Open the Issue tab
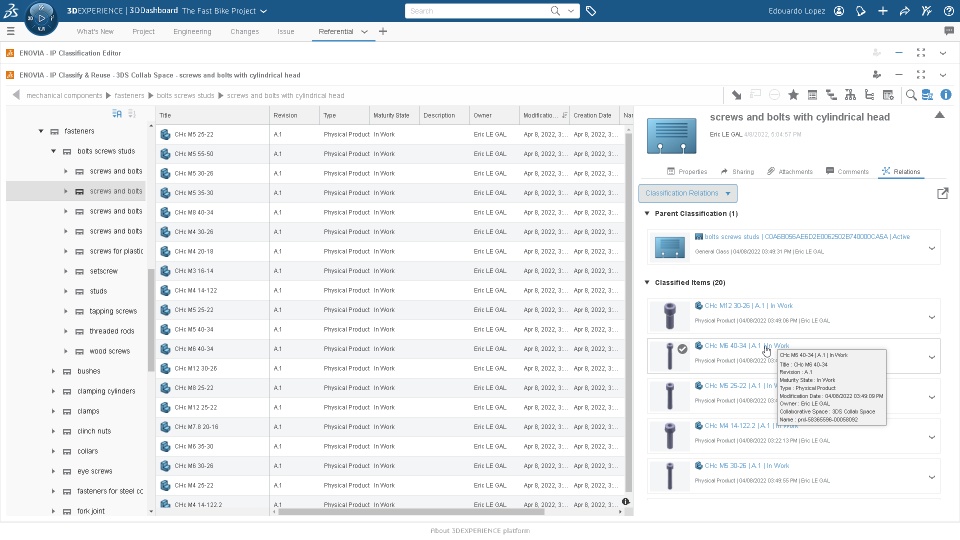960x540 pixels. [x=286, y=31]
